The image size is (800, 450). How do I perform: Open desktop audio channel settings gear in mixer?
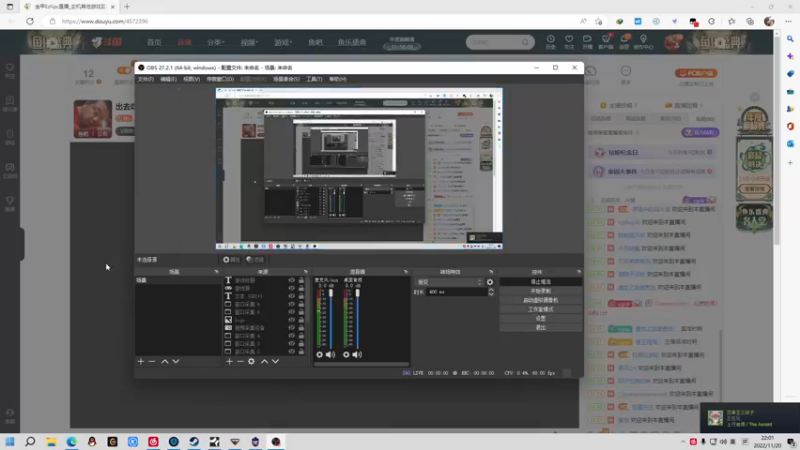pos(346,354)
